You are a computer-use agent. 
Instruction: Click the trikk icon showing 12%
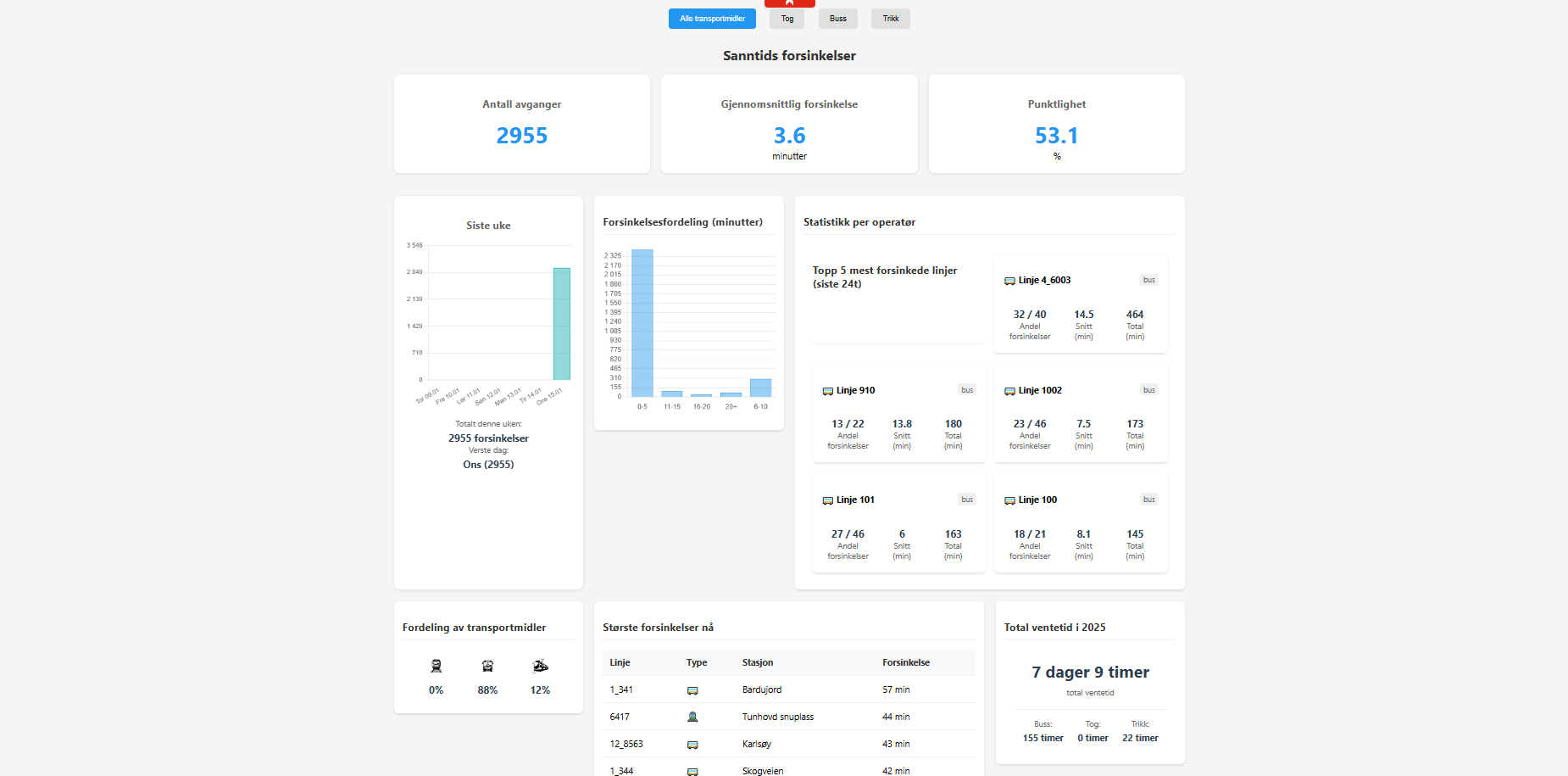(x=540, y=667)
